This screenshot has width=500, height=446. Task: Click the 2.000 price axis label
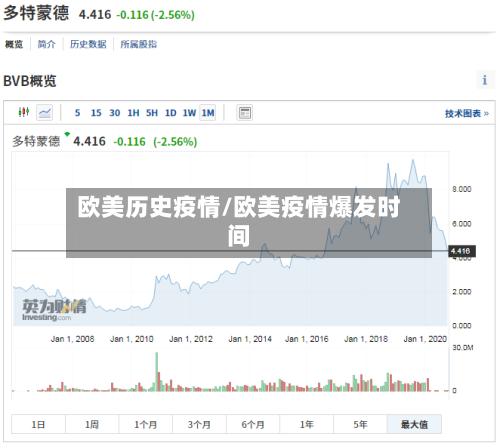click(x=462, y=292)
